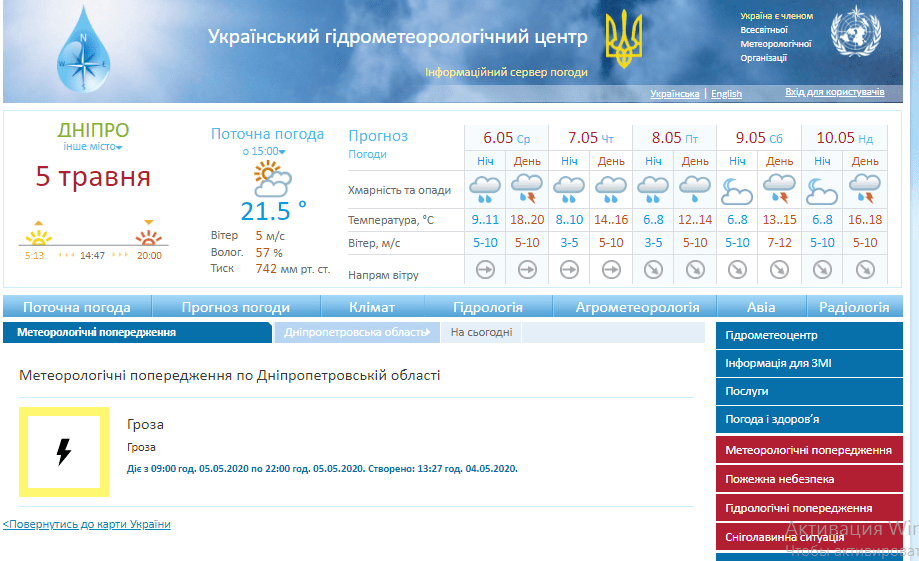Switch language to English
This screenshot has height=561, width=919.
click(x=726, y=94)
